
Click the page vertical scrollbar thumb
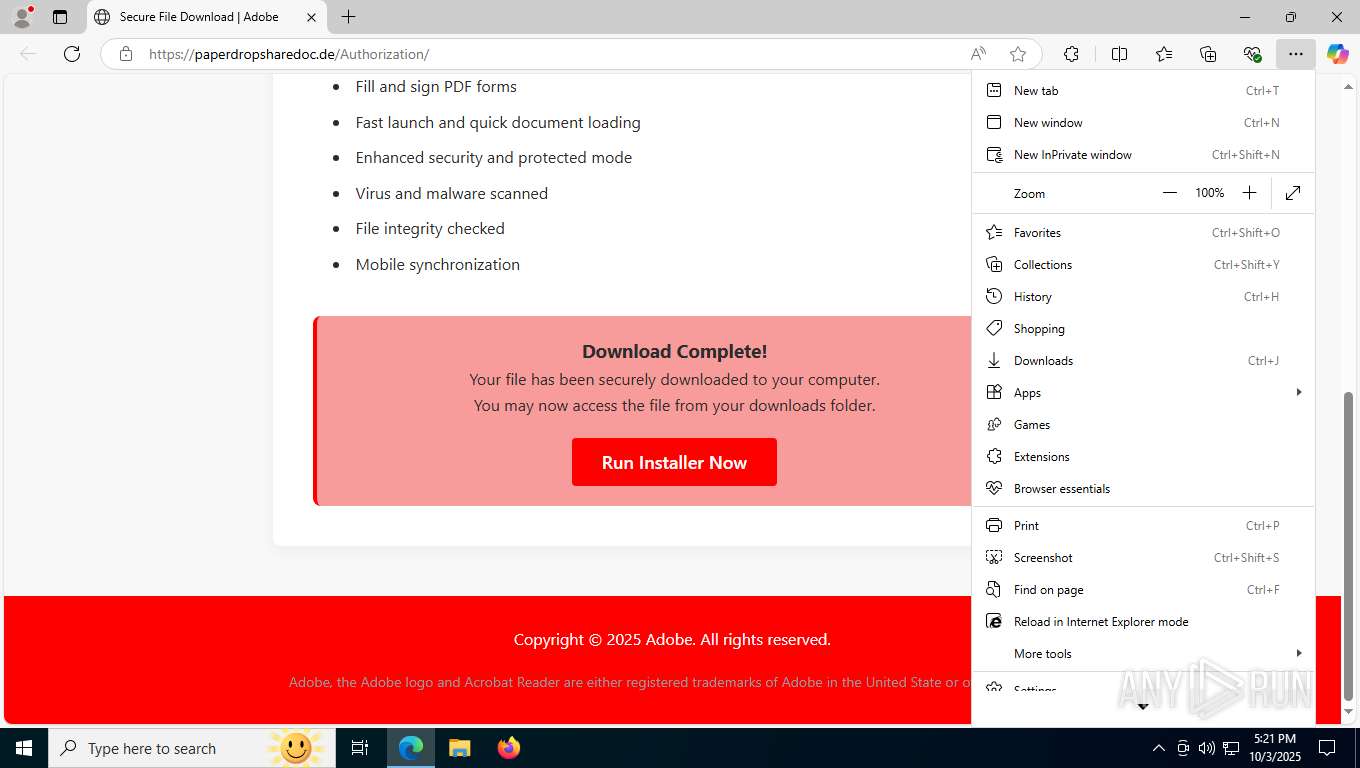pos(1348,545)
